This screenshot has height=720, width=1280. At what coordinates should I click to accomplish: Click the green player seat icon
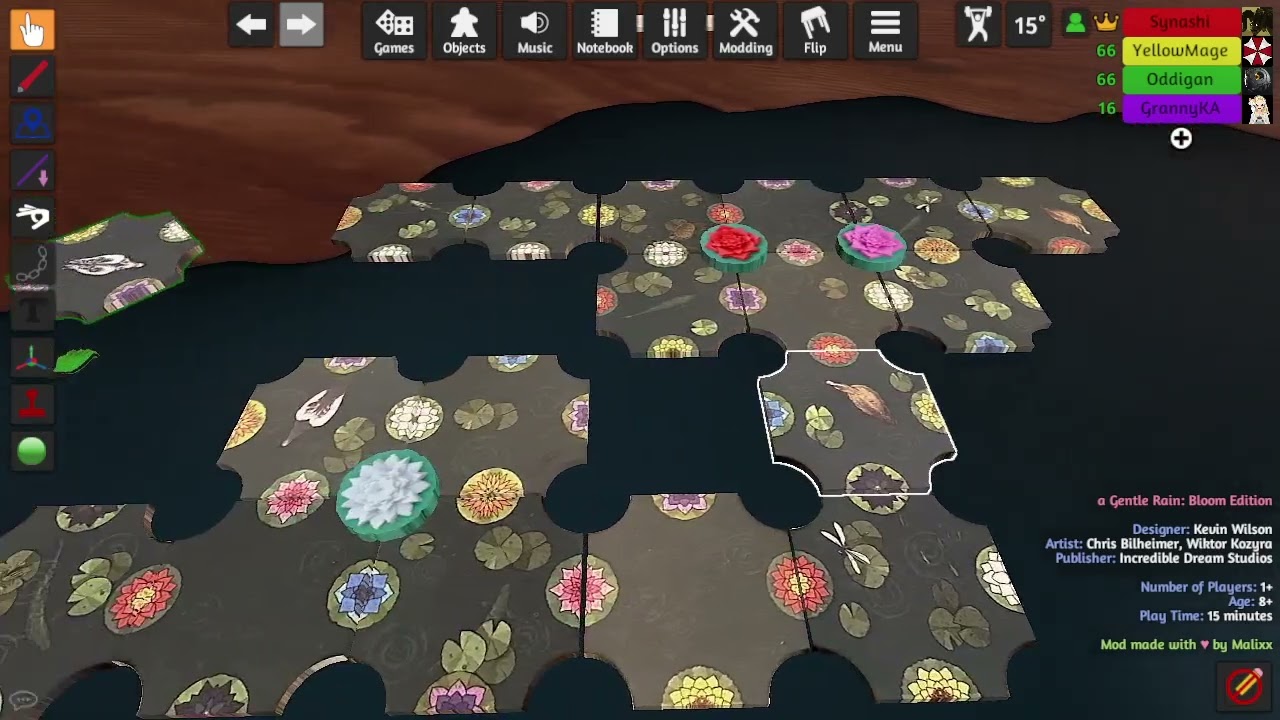[x=1076, y=22]
